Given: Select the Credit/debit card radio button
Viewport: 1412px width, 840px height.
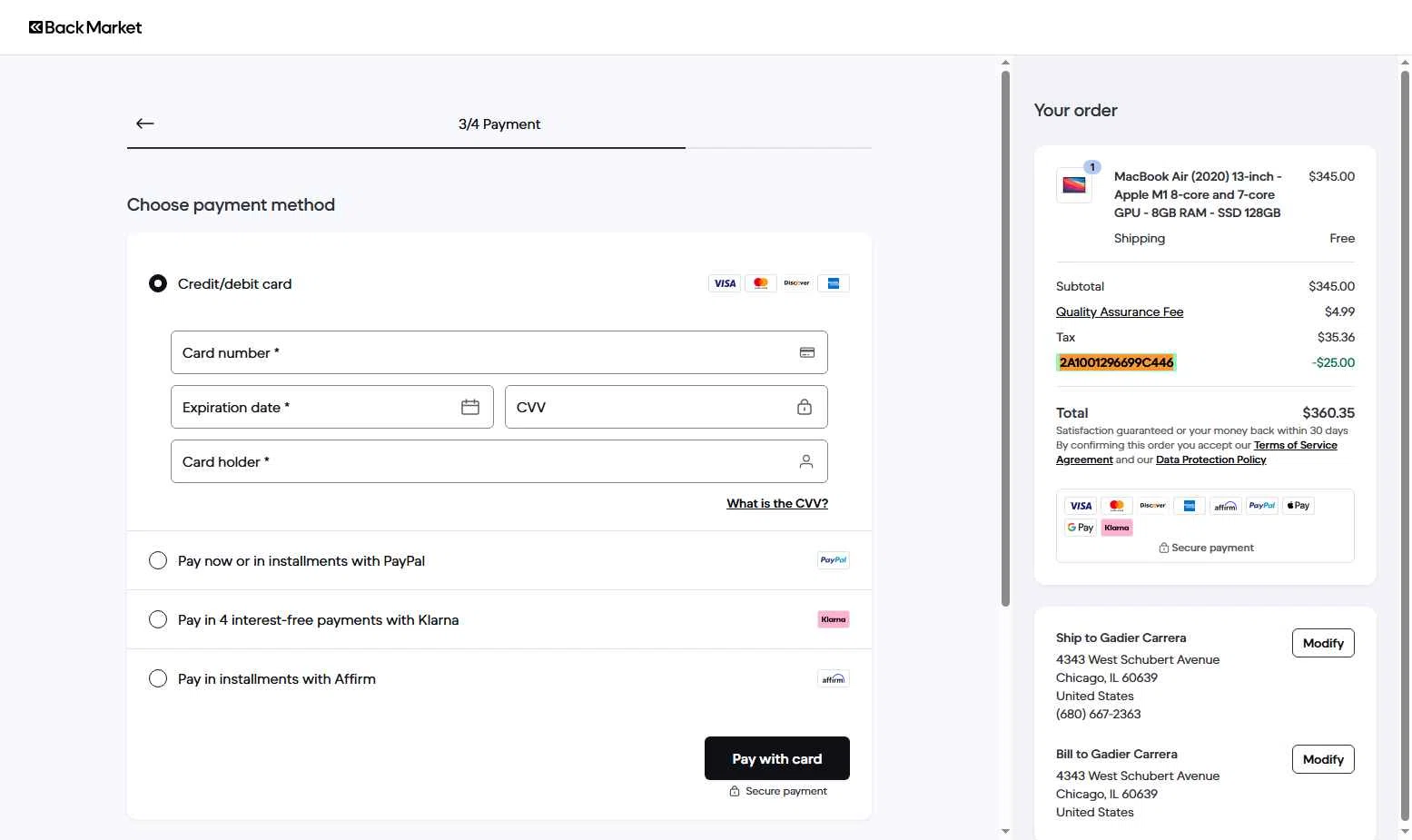Looking at the screenshot, I should (x=158, y=283).
